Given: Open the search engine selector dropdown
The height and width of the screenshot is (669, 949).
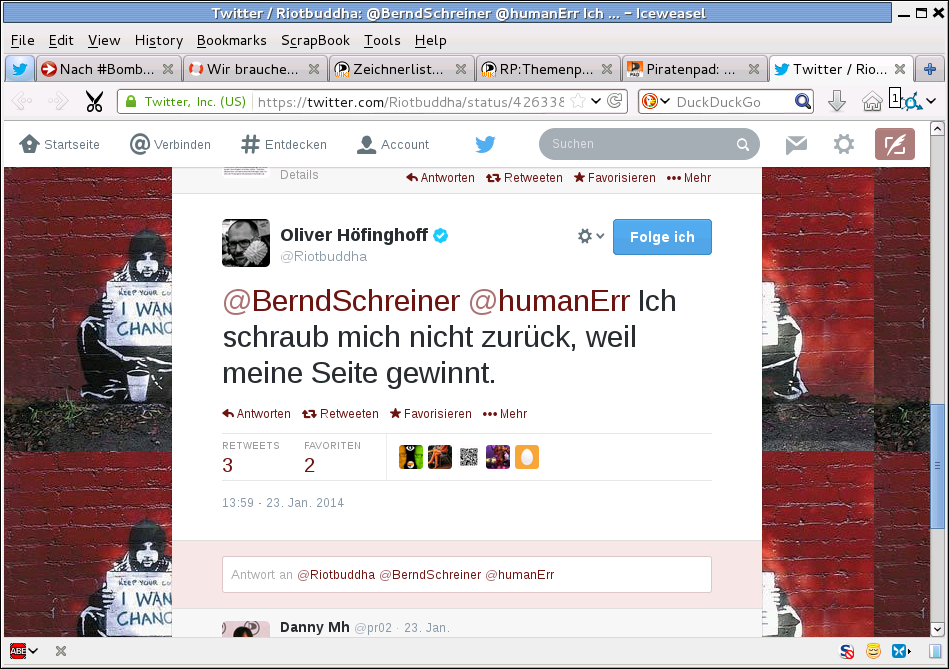Looking at the screenshot, I should tap(656, 101).
